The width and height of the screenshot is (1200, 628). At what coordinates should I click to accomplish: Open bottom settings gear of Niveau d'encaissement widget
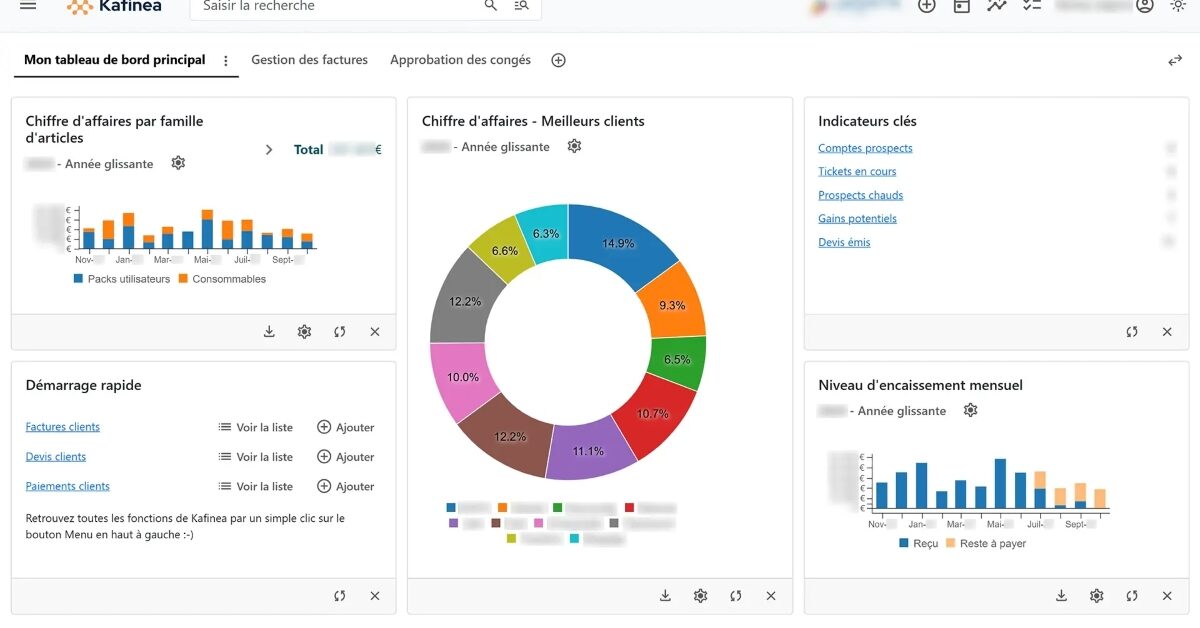point(1096,596)
